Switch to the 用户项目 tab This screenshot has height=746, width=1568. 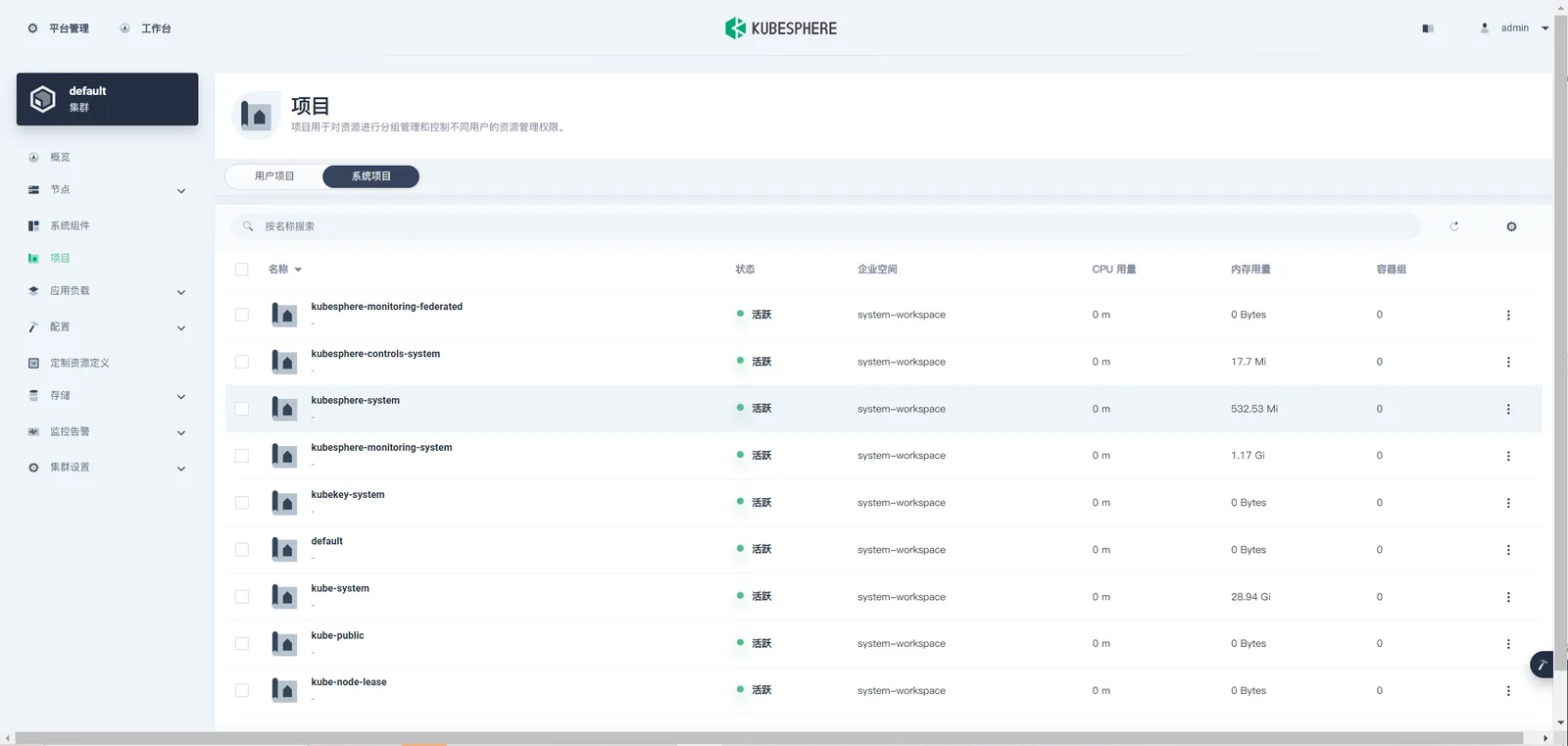click(x=274, y=176)
